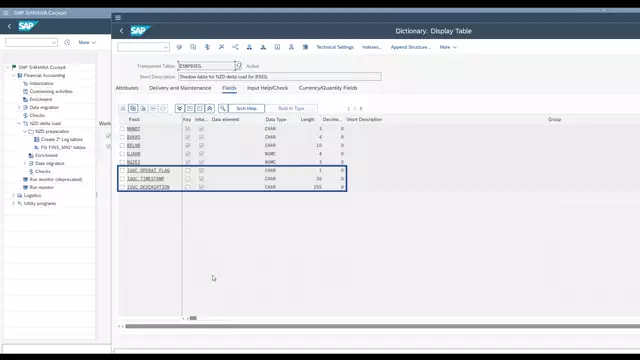640x360 pixels.
Task: Click the wide horizontal scrollbar at window bottom
Action: pos(382,326)
